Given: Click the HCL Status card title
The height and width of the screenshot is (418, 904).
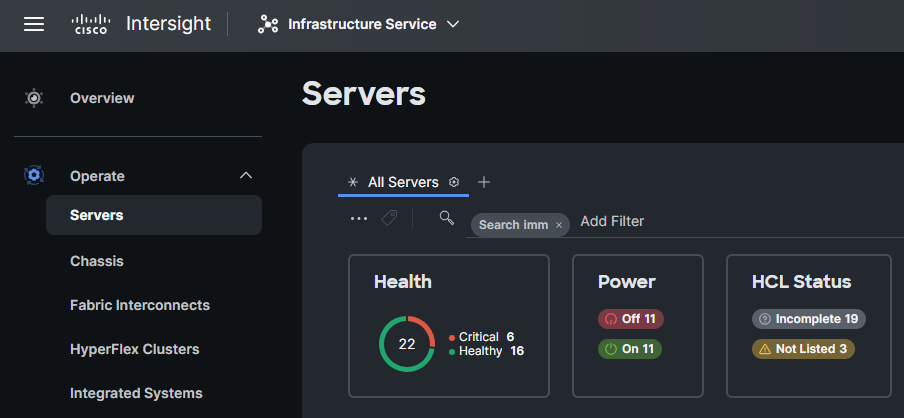Looking at the screenshot, I should click(801, 281).
